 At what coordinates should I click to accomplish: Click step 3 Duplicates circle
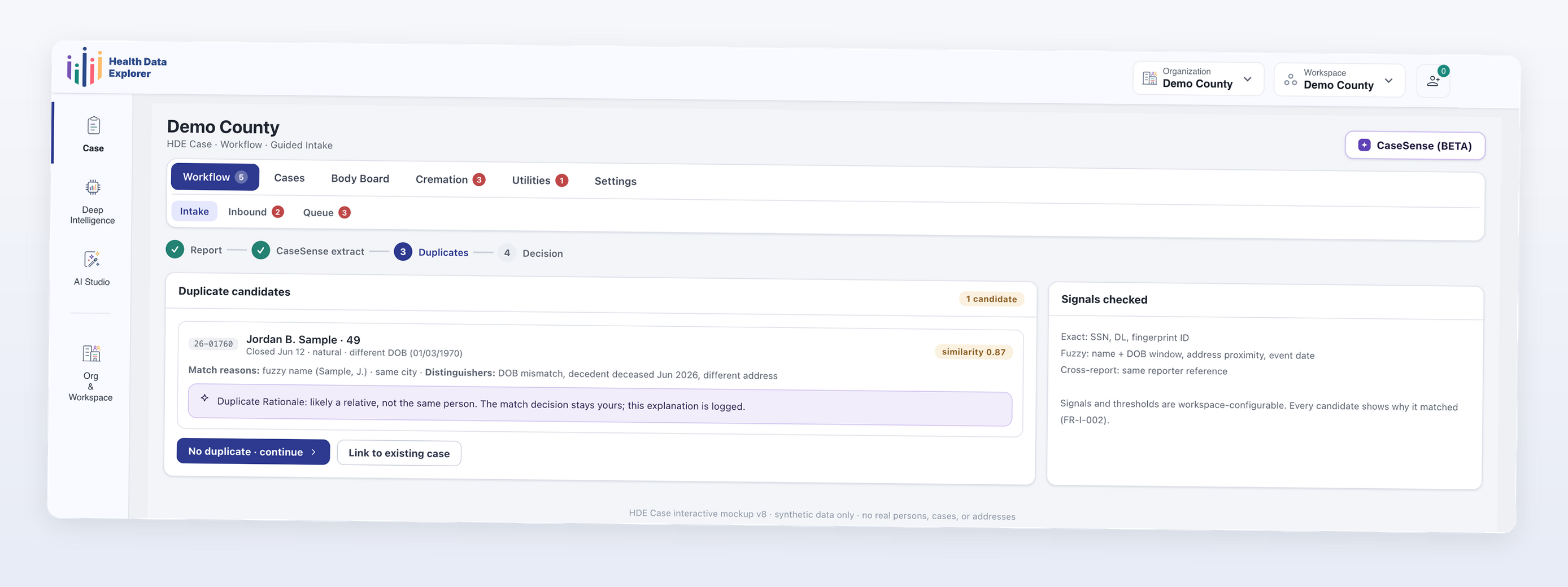pos(403,251)
